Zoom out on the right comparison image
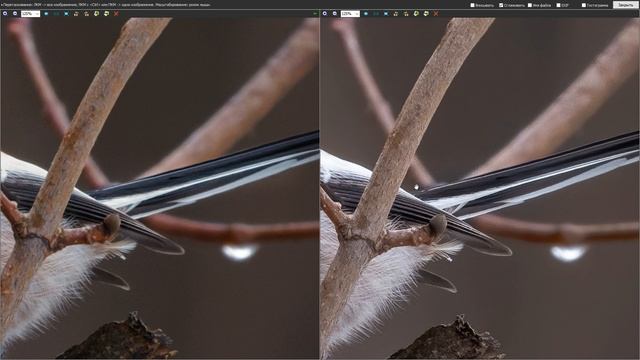 [x=335, y=13]
